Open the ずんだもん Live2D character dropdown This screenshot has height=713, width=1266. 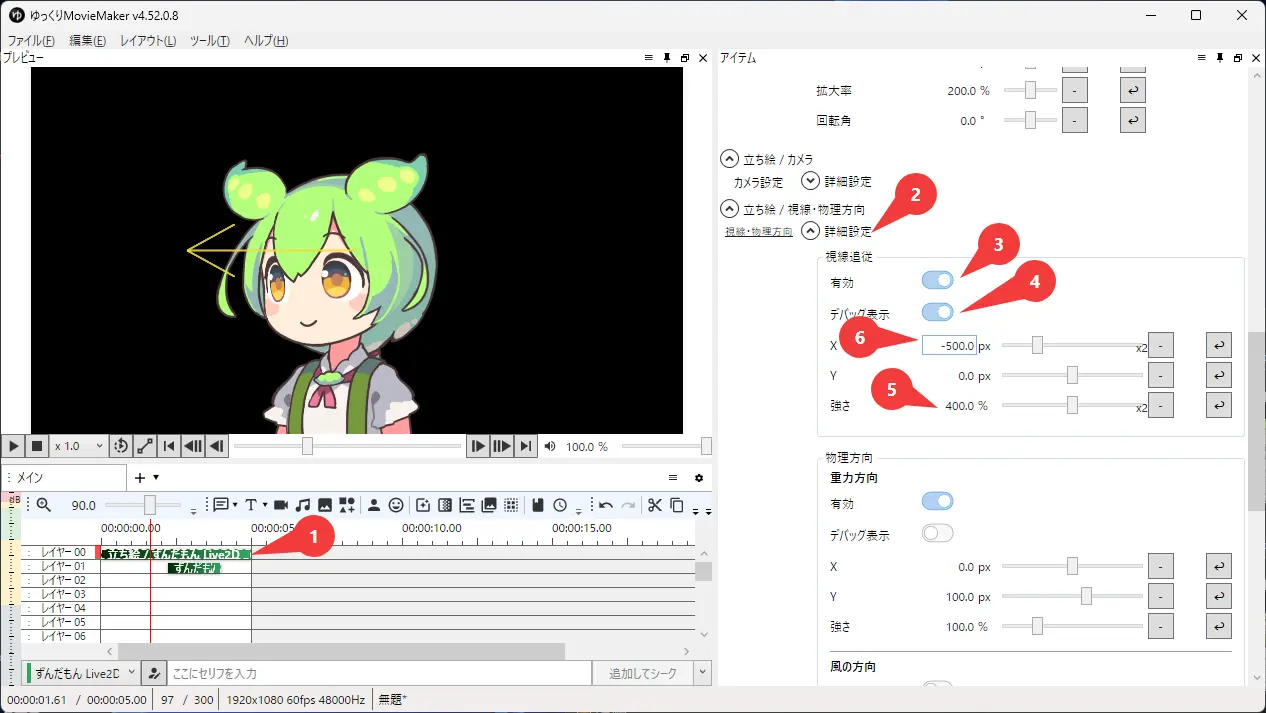(x=82, y=673)
